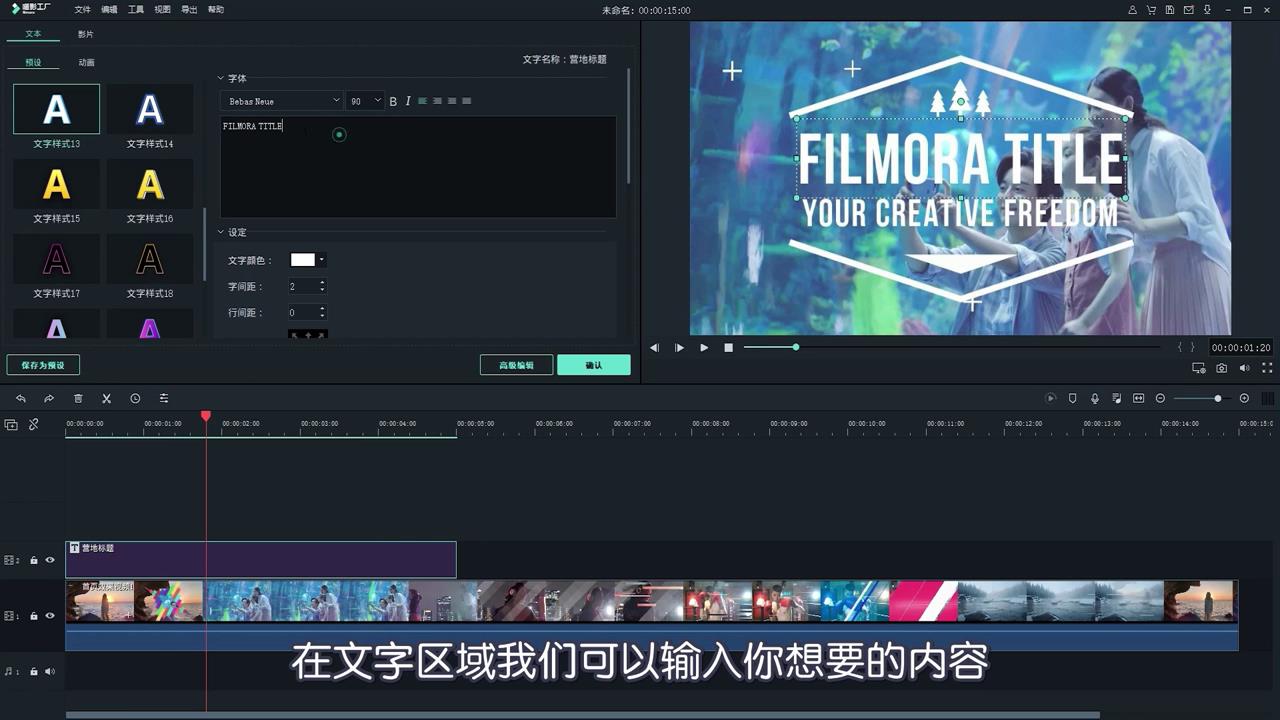Open the 视图 menu
1280x720 pixels.
click(x=163, y=10)
